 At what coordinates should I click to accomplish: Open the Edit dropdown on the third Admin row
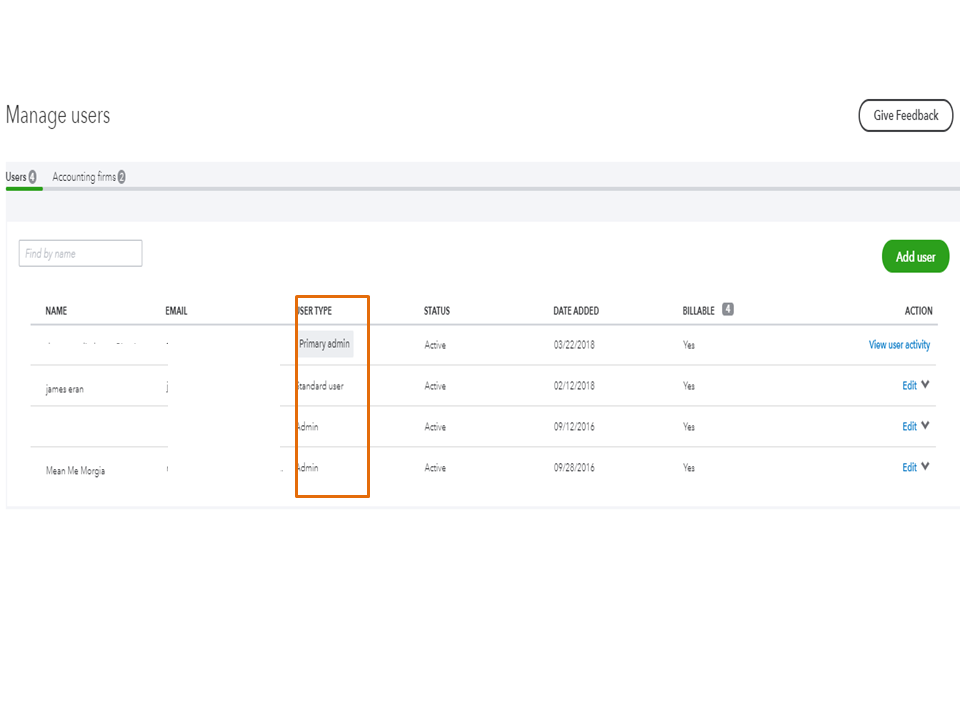(925, 425)
